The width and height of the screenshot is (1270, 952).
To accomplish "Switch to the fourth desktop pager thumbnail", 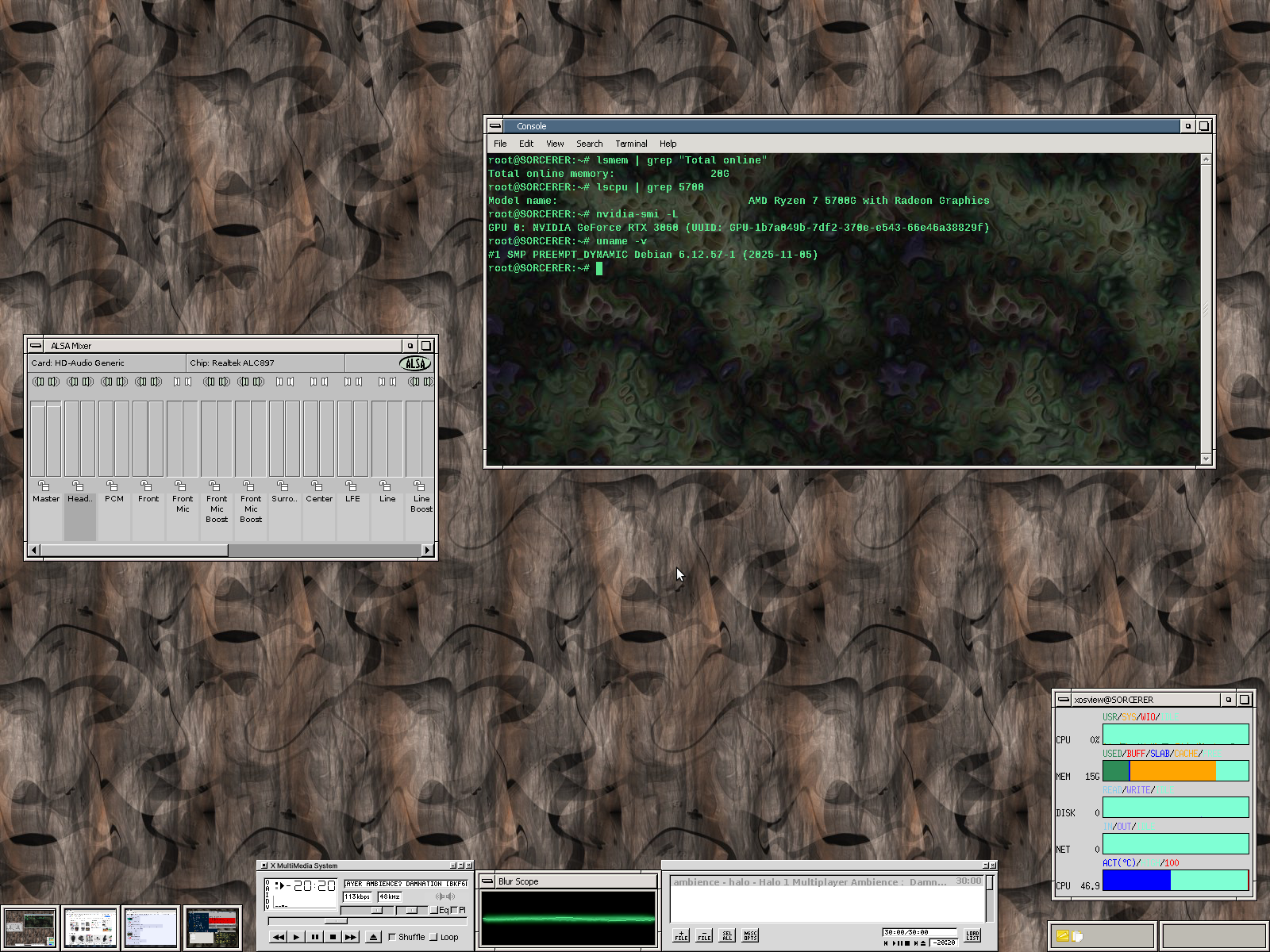I will [x=212, y=928].
